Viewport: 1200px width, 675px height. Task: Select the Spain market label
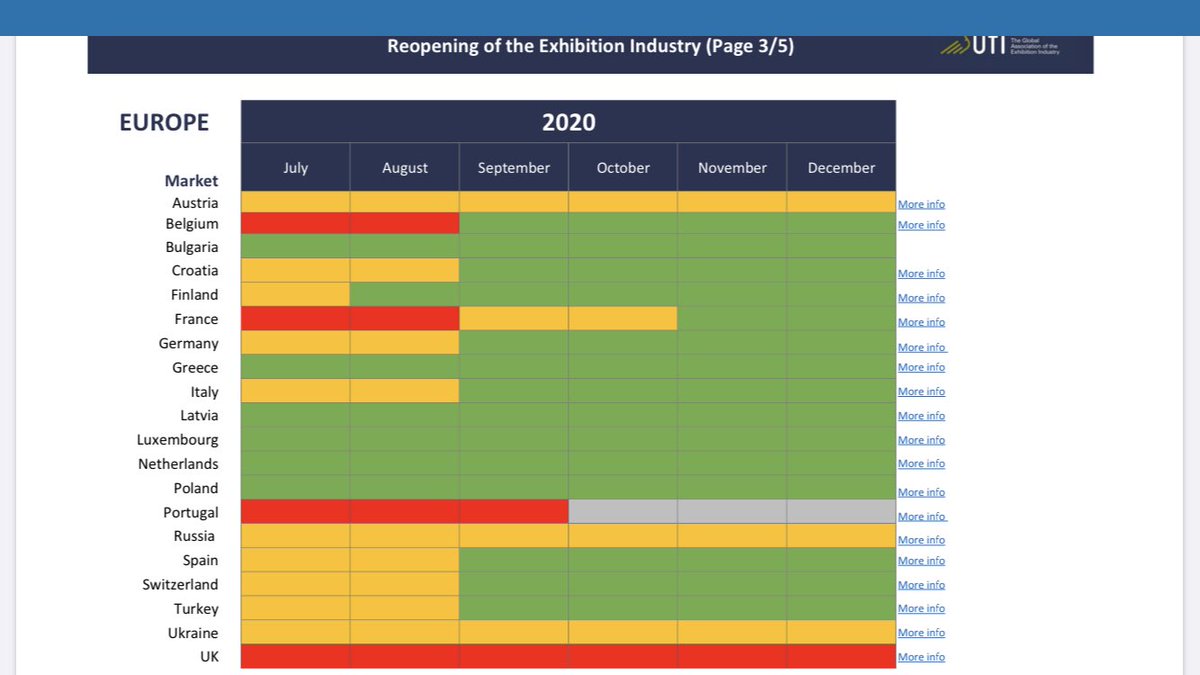[200, 560]
